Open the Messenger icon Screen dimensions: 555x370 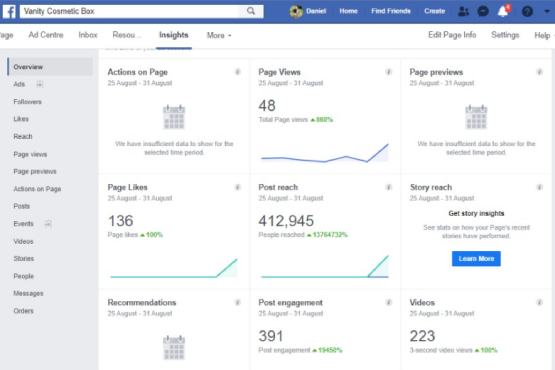point(483,11)
